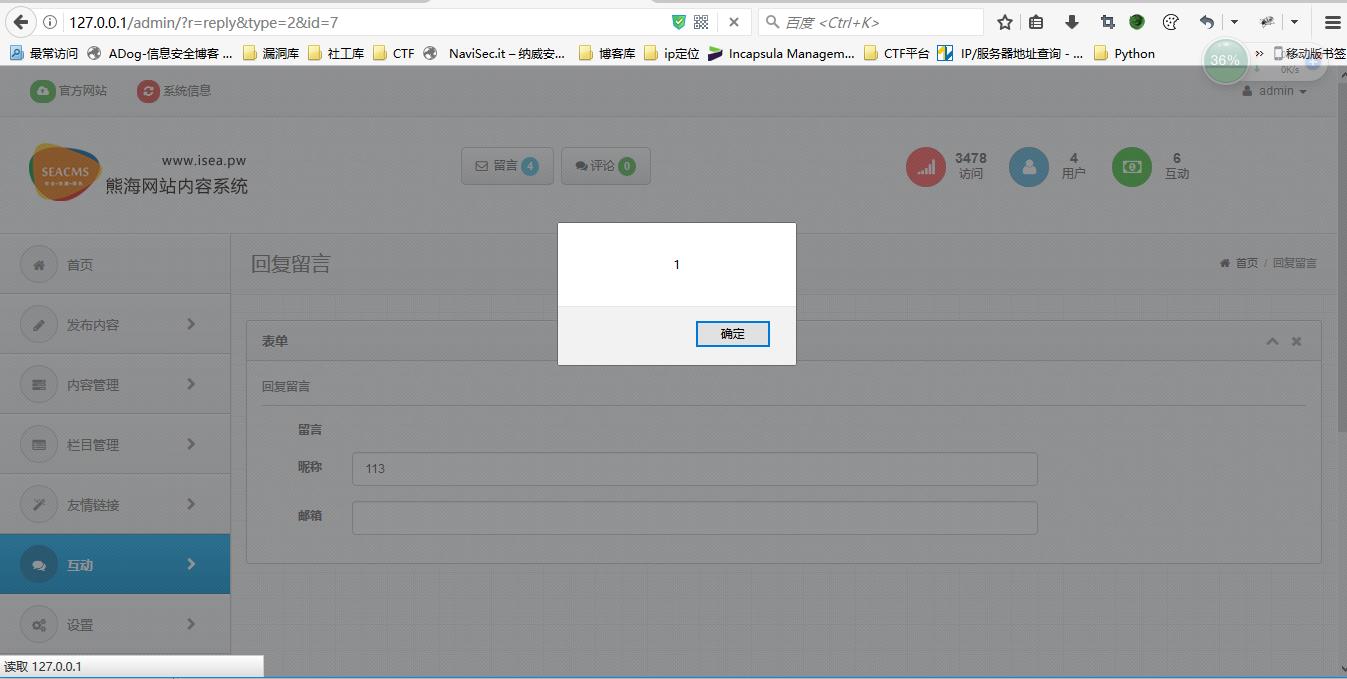Open the downloads arrow icon
Viewport: 1347px width, 679px height.
click(x=1072, y=22)
